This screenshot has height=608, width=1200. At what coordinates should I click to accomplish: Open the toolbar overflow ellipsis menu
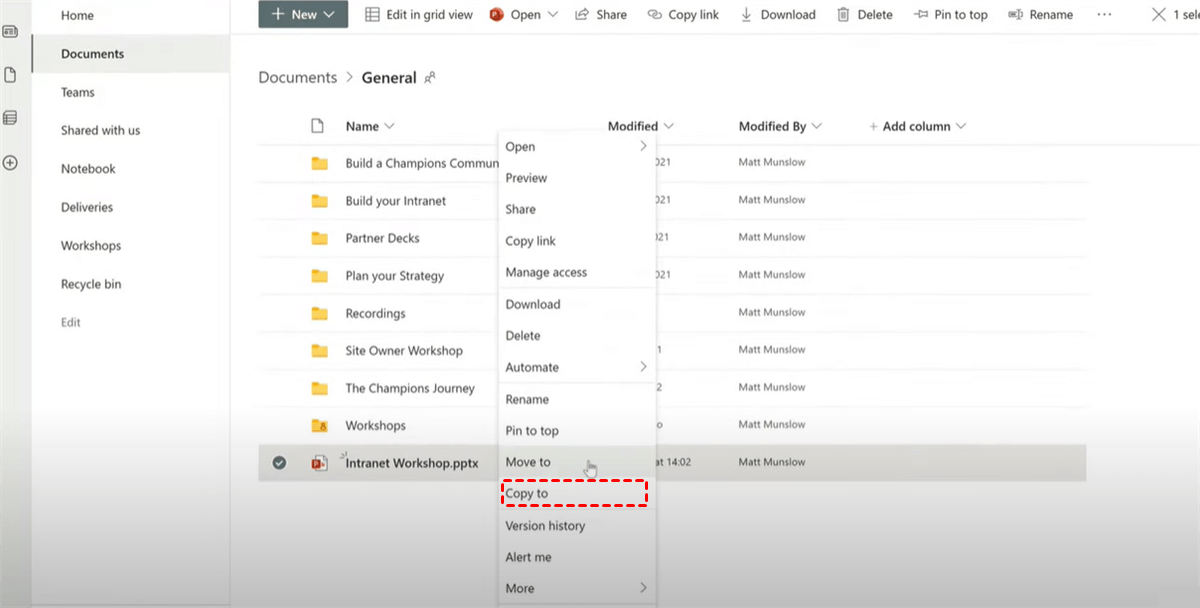[x=1104, y=14]
